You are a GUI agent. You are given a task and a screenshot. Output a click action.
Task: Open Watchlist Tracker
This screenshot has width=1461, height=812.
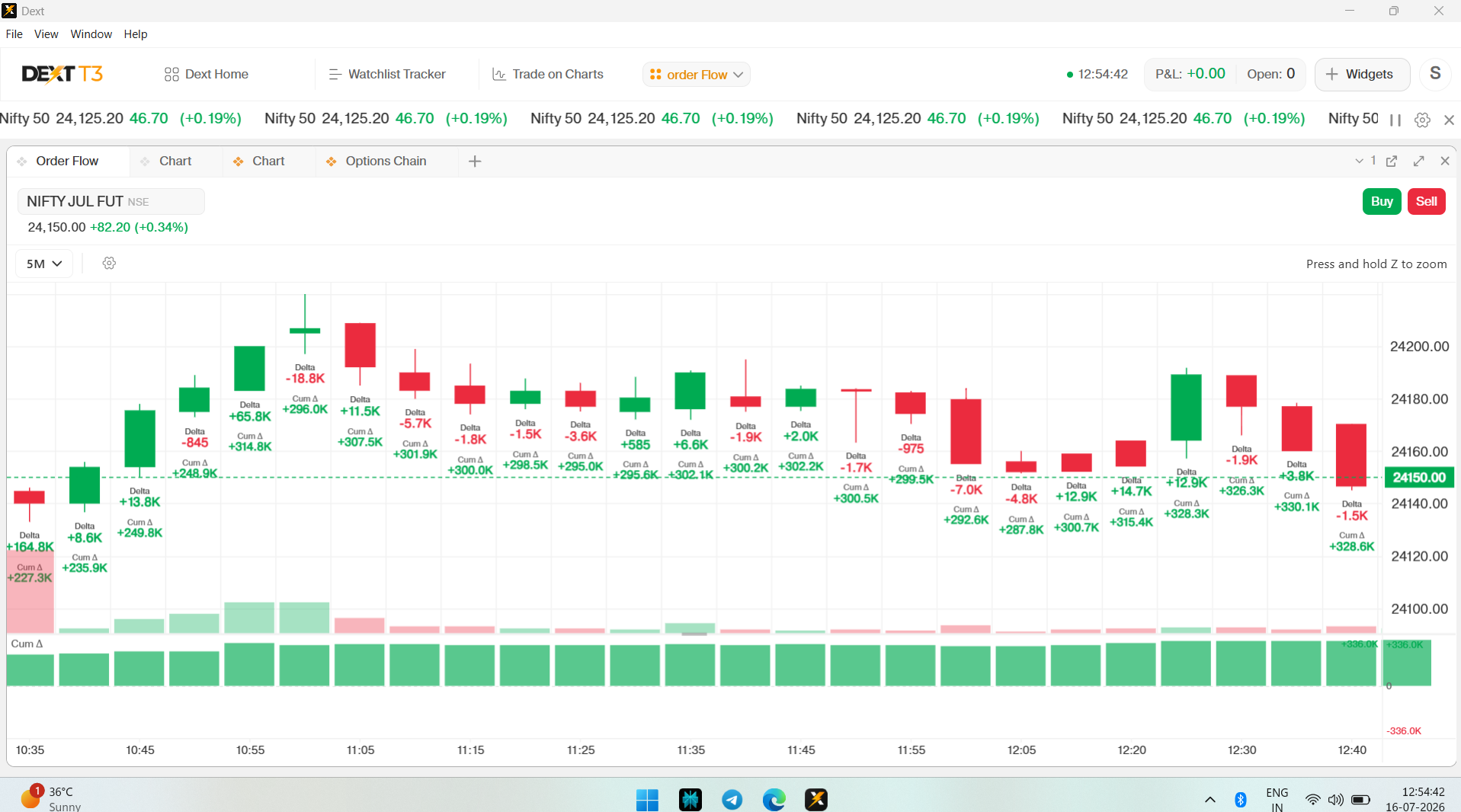[387, 74]
